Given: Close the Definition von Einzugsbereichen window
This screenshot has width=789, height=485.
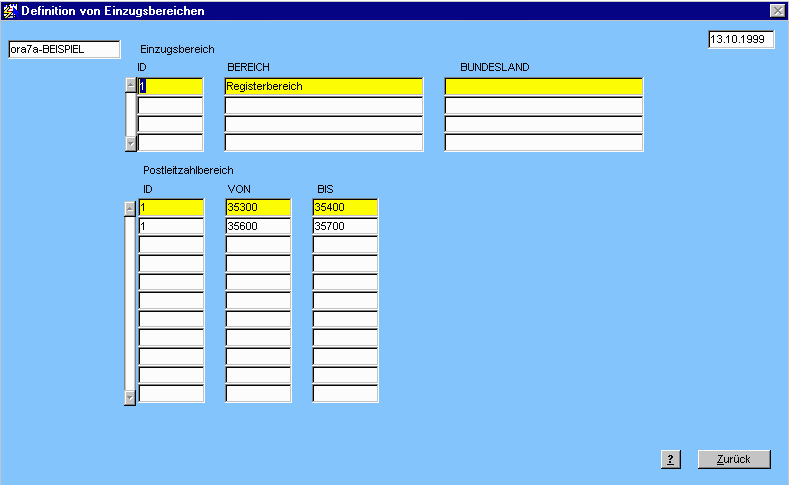Looking at the screenshot, I should pos(777,10).
